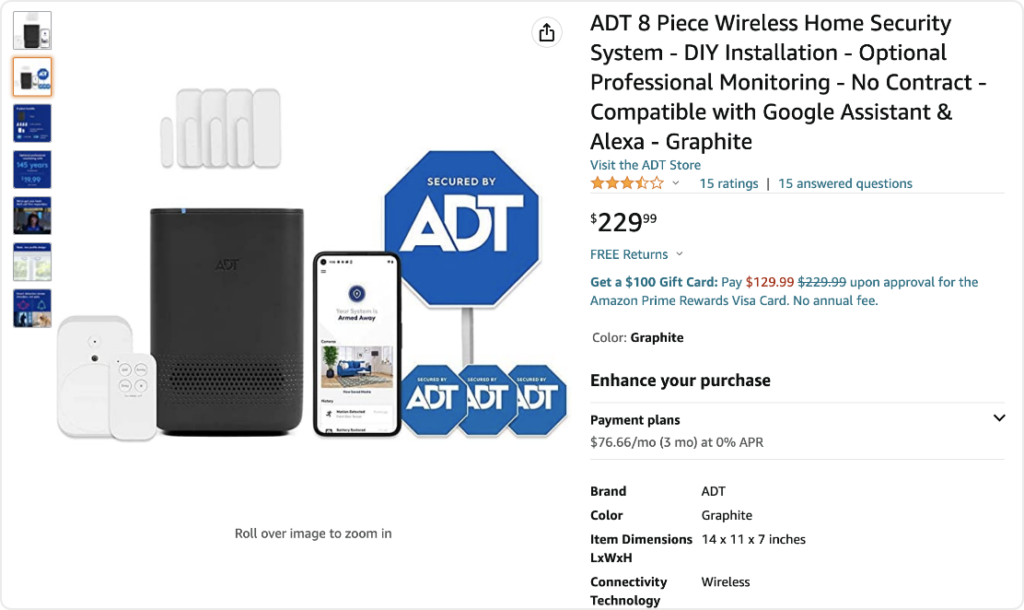Image resolution: width=1024 pixels, height=610 pixels.
Task: Click the star rating icons
Action: (626, 183)
